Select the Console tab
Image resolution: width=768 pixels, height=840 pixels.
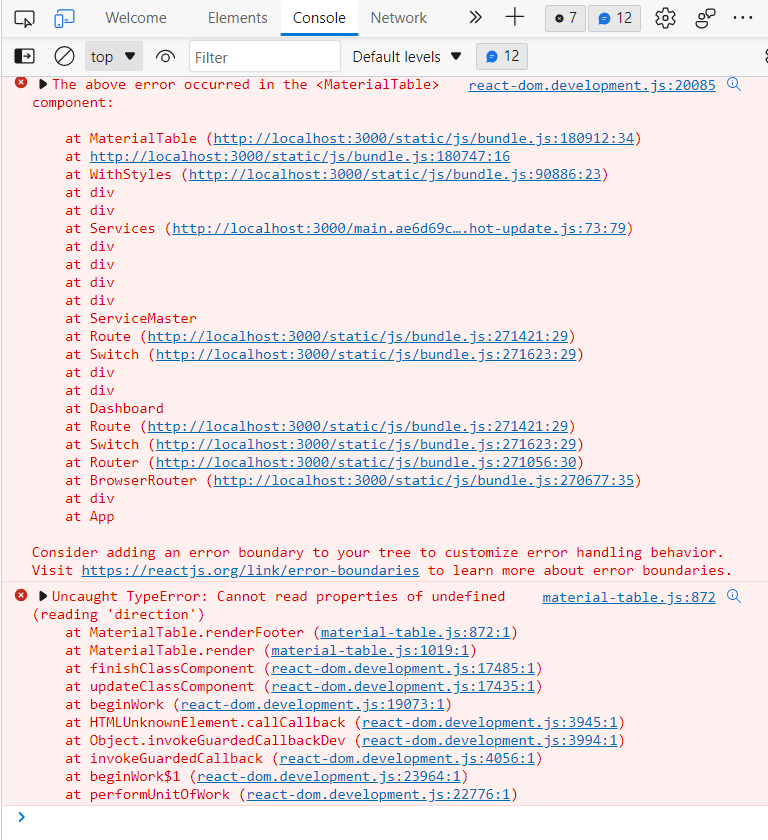(x=319, y=18)
